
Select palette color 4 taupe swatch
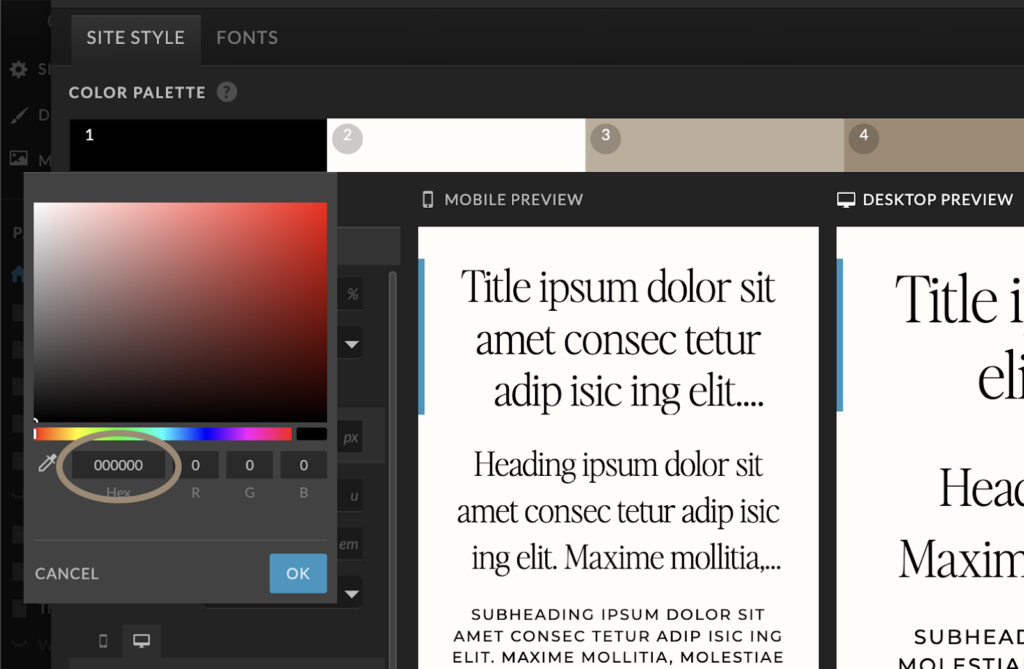(x=934, y=145)
